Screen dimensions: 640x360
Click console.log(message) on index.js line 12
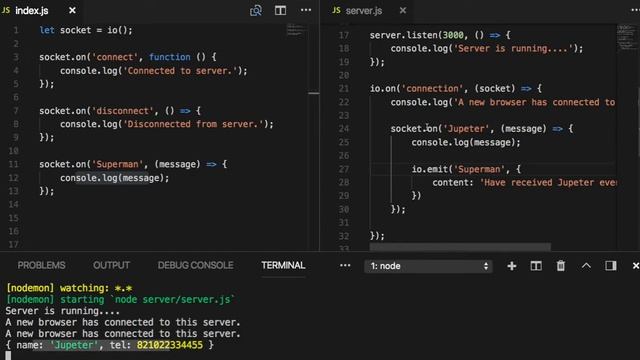point(115,178)
